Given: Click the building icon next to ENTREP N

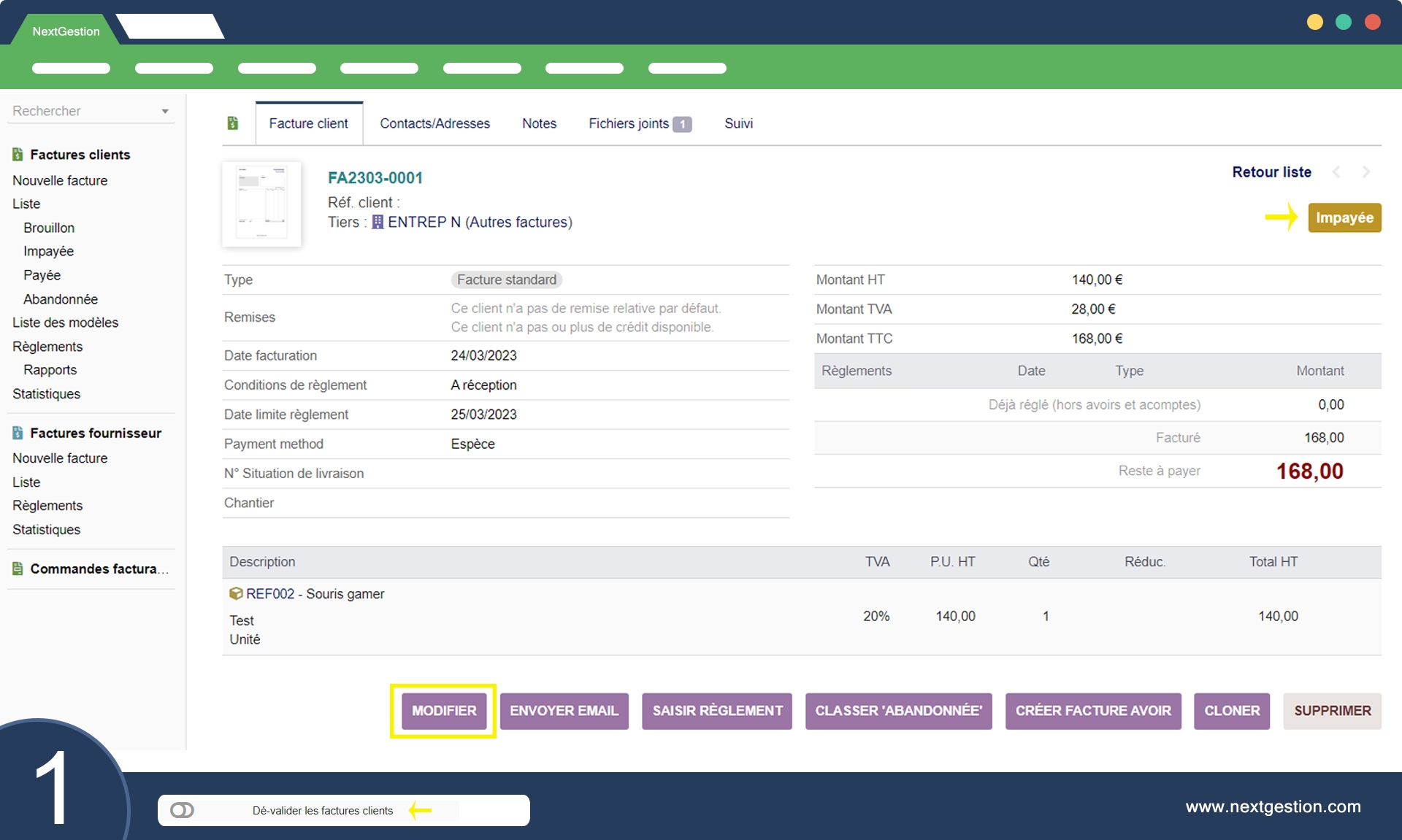Looking at the screenshot, I should point(378,222).
